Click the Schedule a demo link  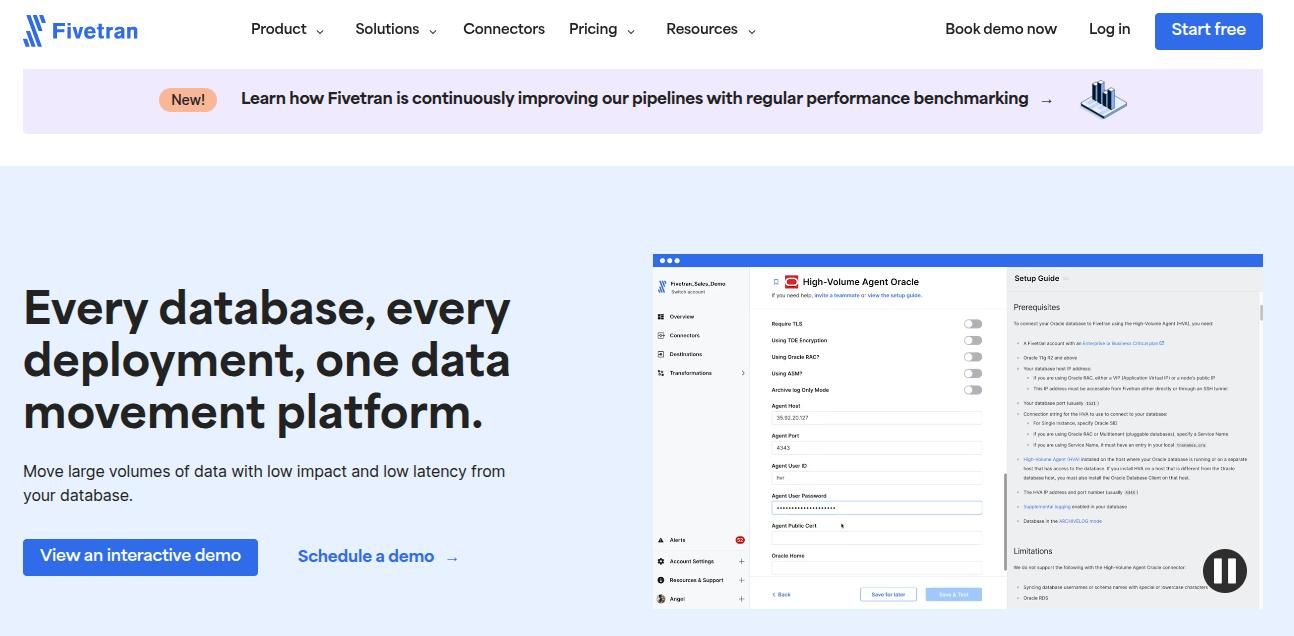(x=366, y=557)
